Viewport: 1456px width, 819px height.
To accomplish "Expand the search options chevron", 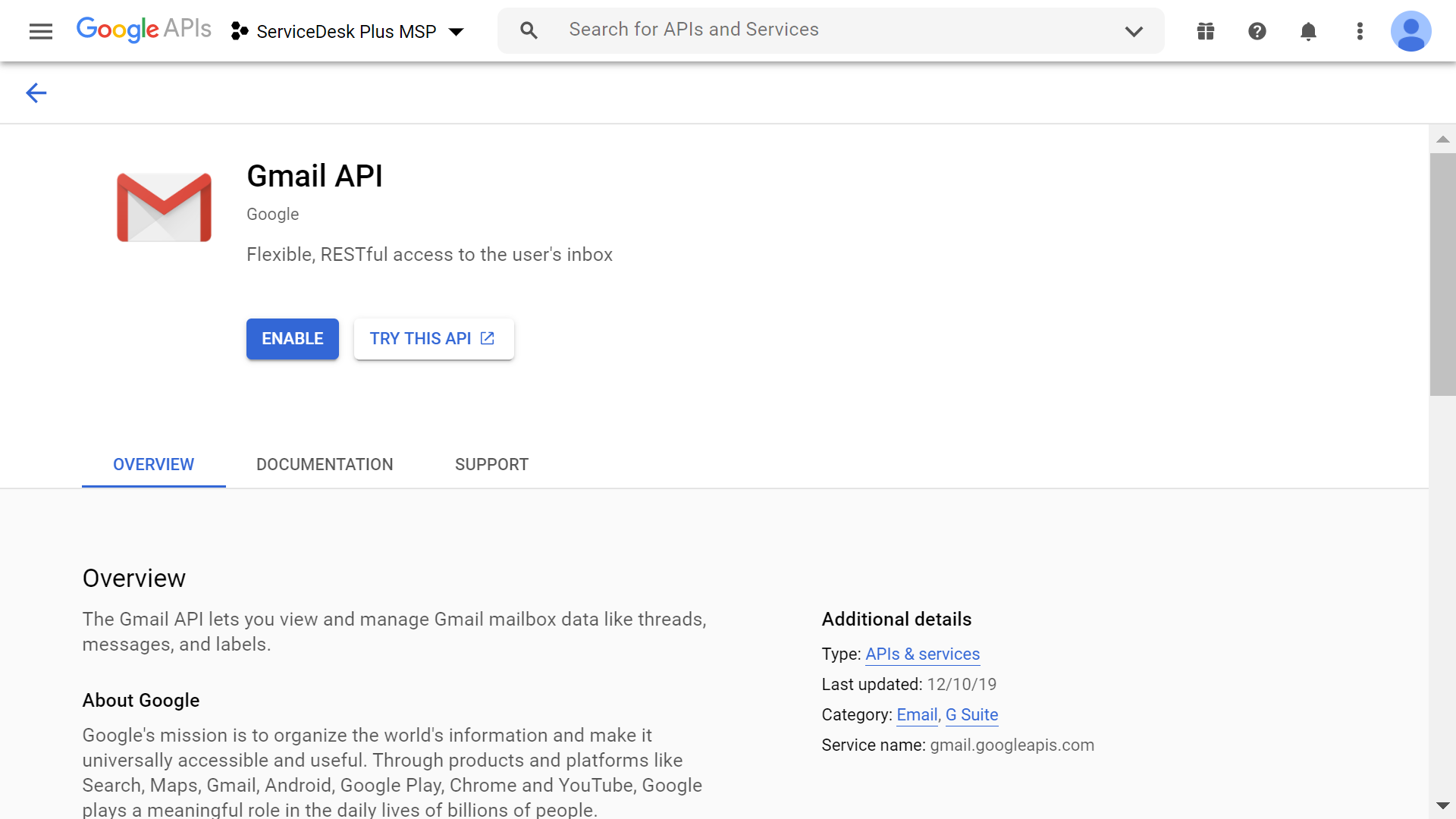I will tap(1134, 31).
